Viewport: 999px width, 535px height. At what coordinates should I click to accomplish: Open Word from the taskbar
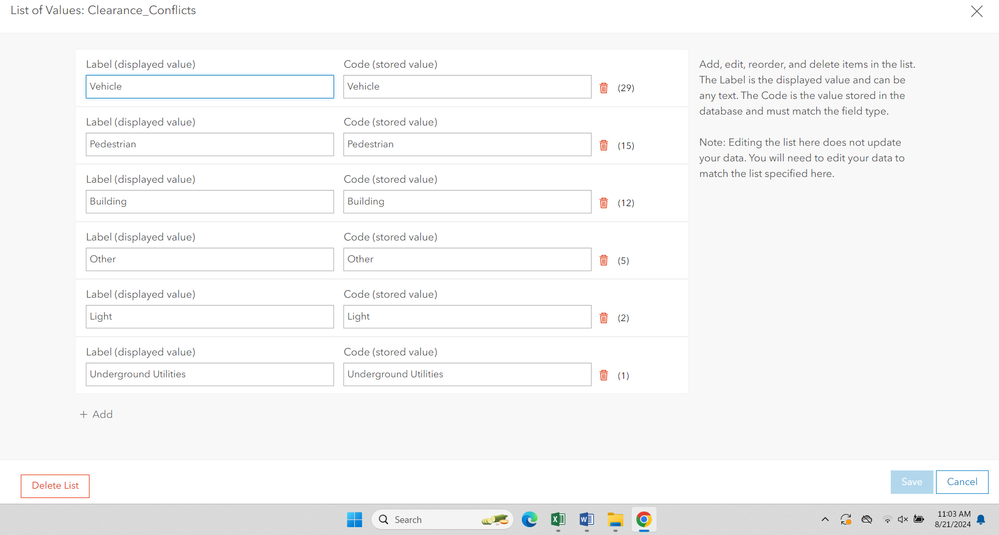[586, 520]
